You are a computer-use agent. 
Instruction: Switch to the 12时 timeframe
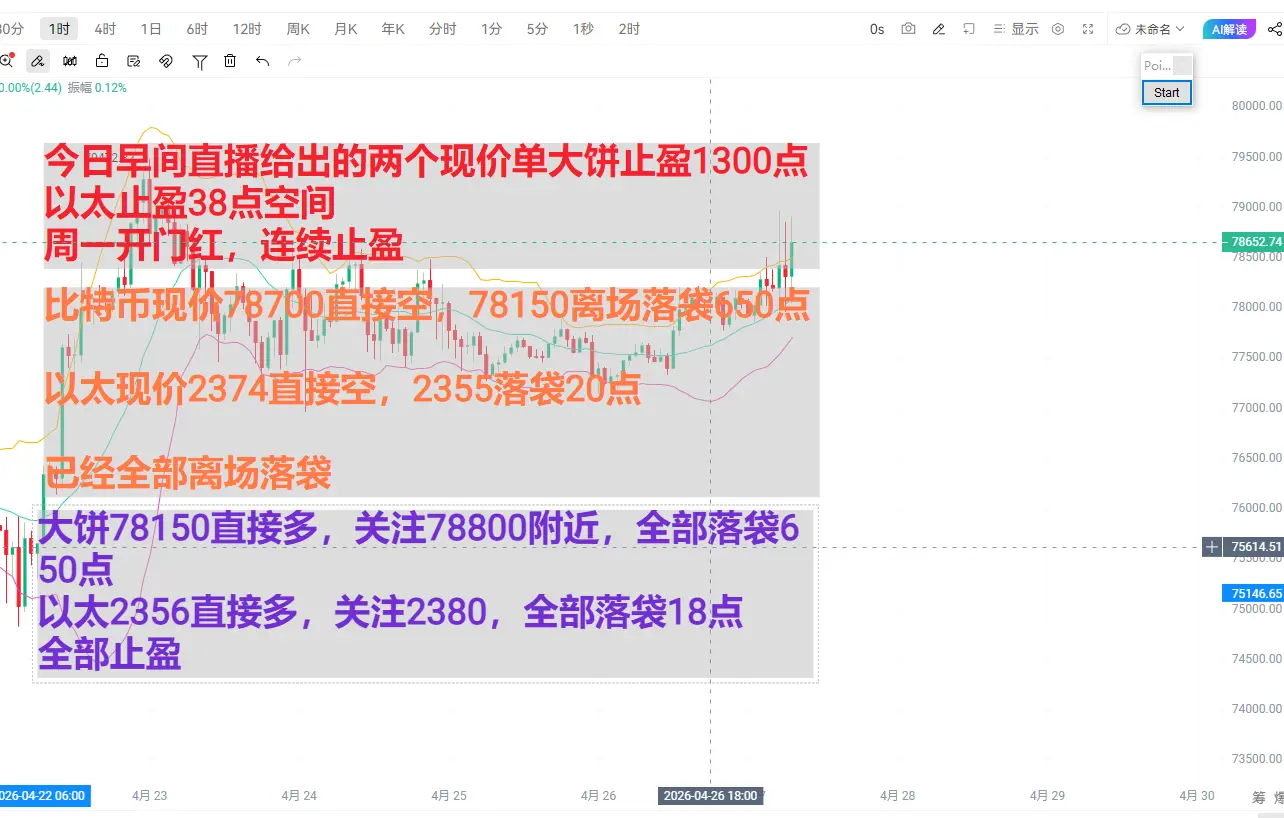point(247,29)
